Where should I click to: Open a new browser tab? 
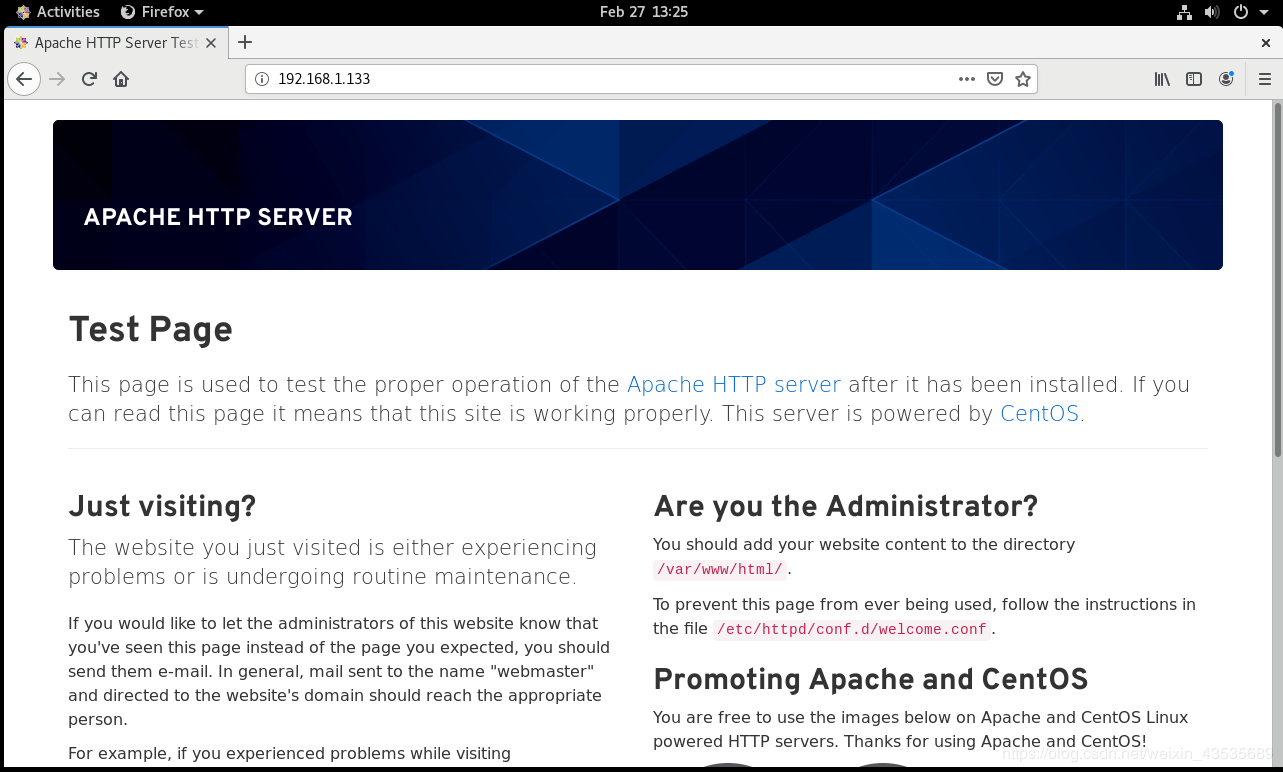[245, 42]
